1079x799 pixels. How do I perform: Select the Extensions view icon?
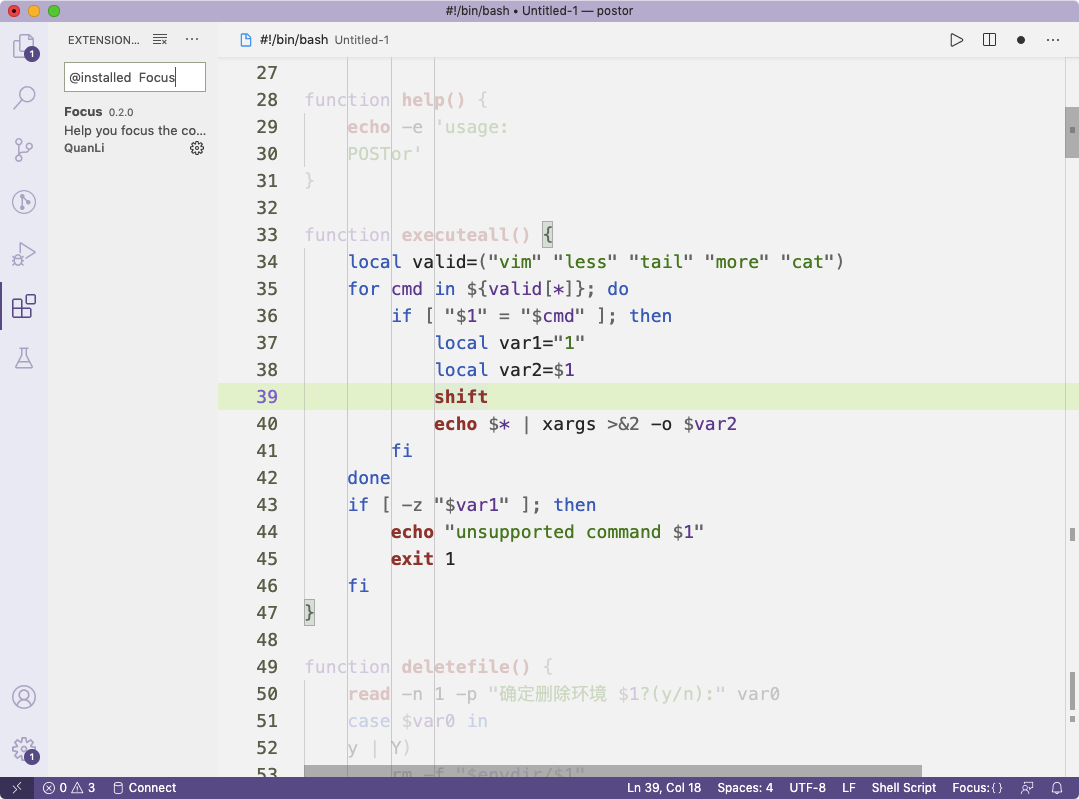(24, 306)
